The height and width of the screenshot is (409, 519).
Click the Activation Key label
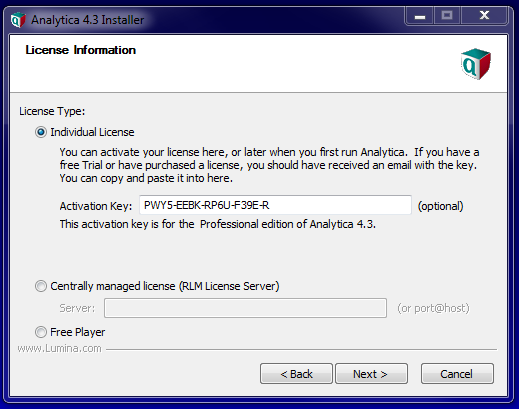[96, 206]
